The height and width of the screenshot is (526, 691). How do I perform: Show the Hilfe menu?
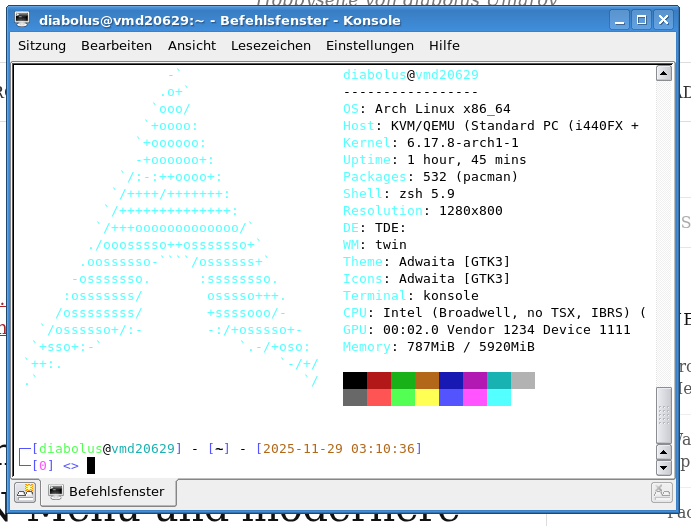444,46
